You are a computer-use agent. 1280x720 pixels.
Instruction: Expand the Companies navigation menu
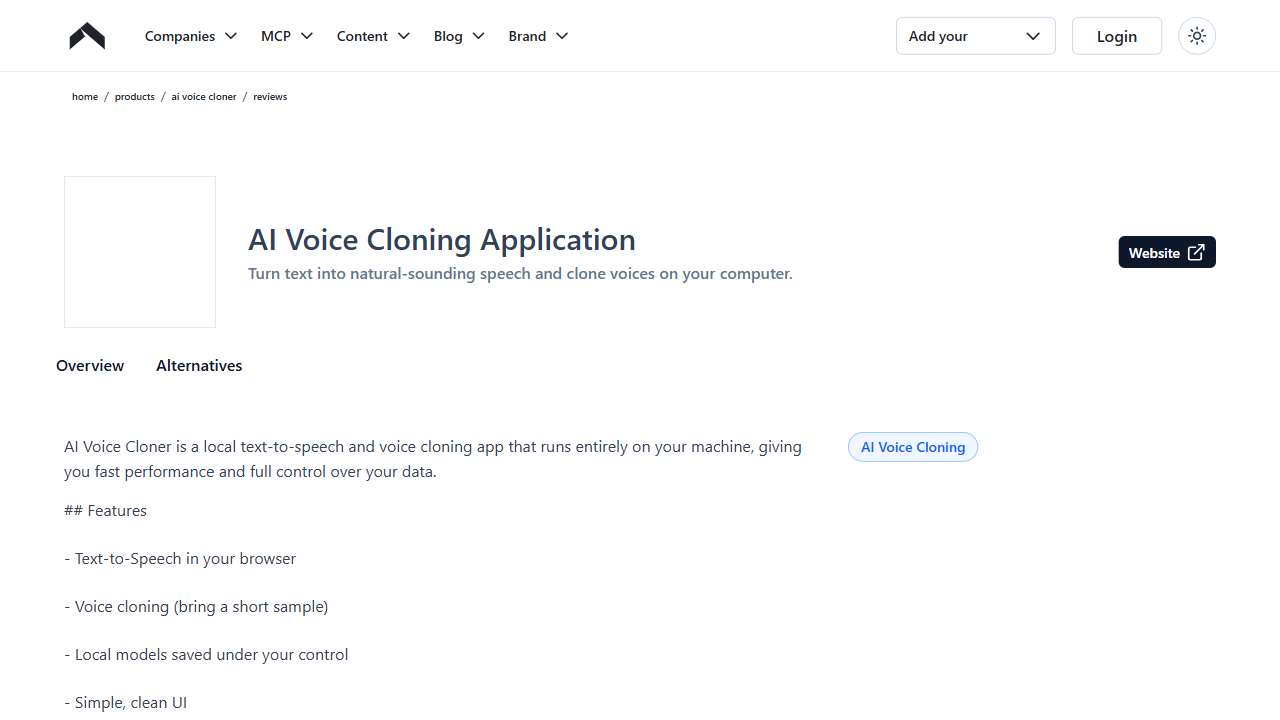(180, 36)
